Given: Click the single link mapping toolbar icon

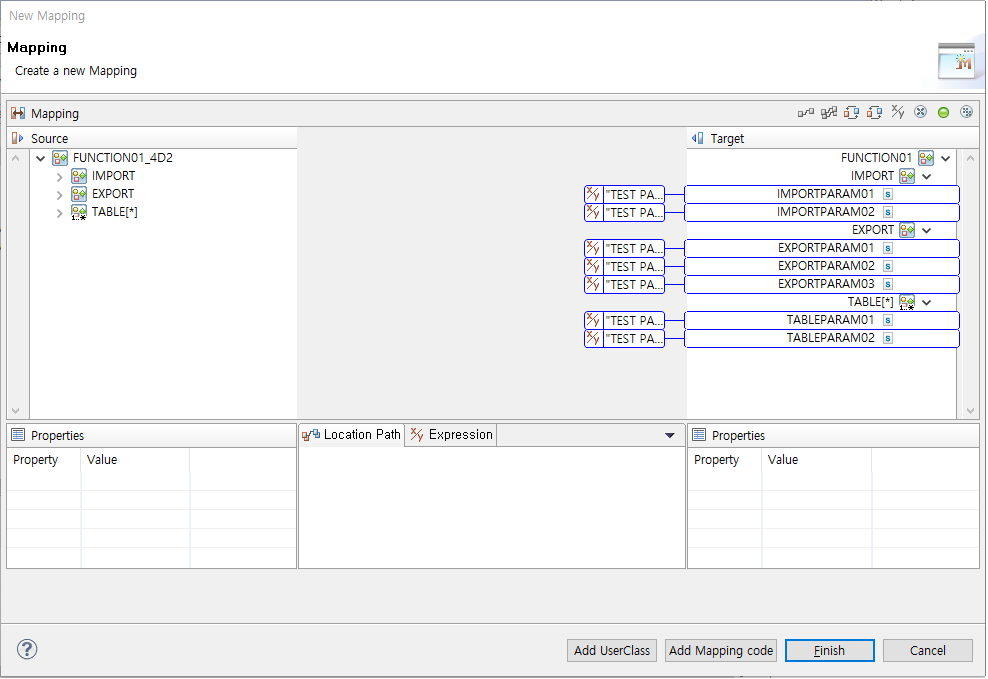Looking at the screenshot, I should (x=806, y=112).
